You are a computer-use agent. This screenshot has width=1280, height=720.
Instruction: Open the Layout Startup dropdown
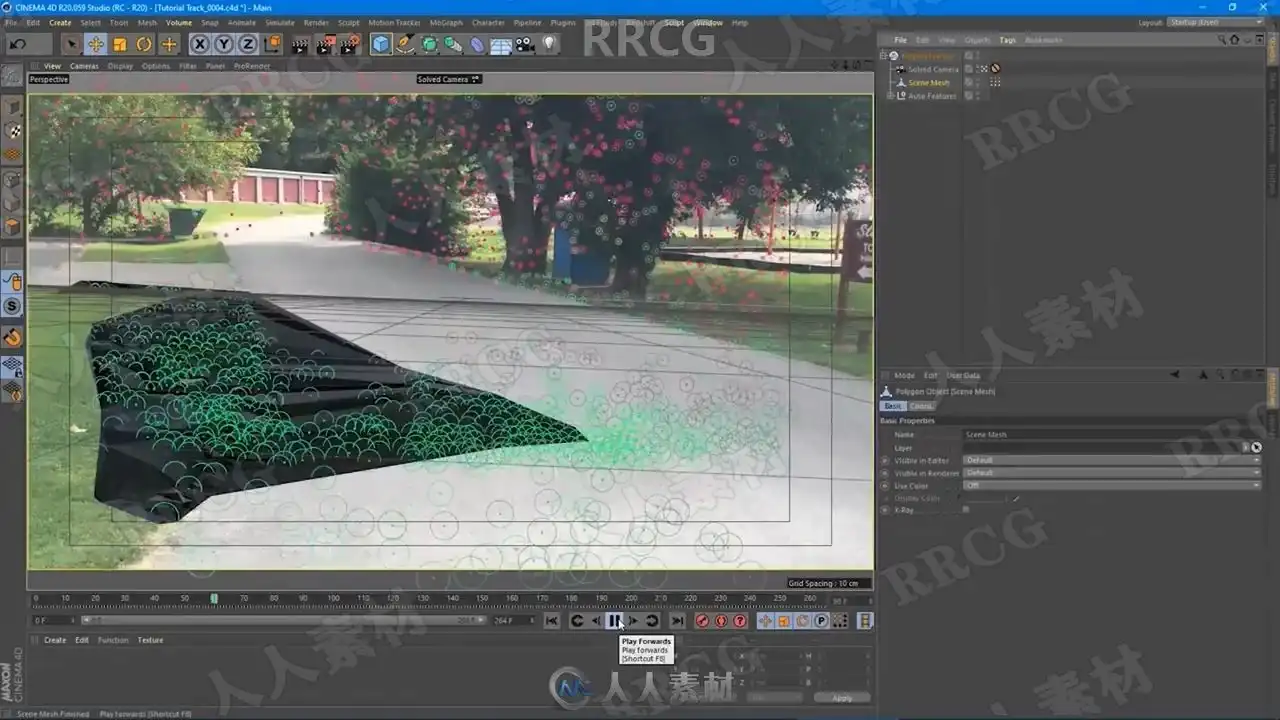click(x=1216, y=22)
